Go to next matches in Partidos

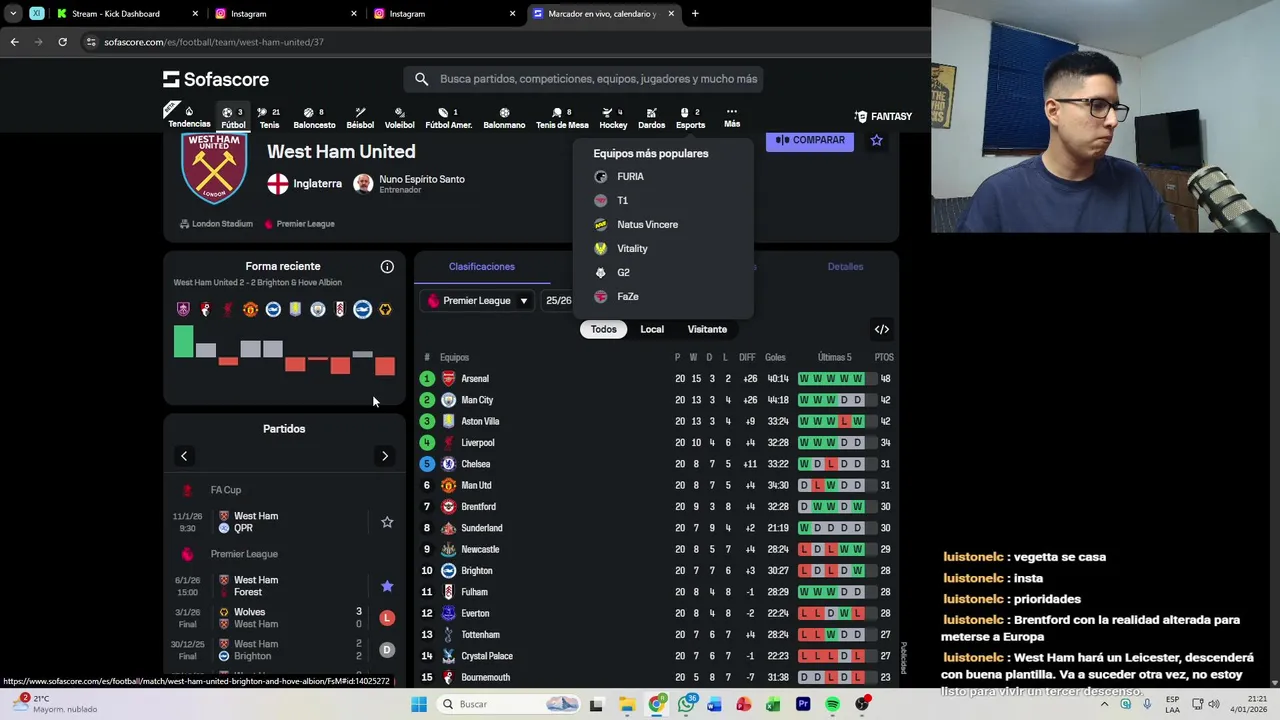pyautogui.click(x=385, y=456)
